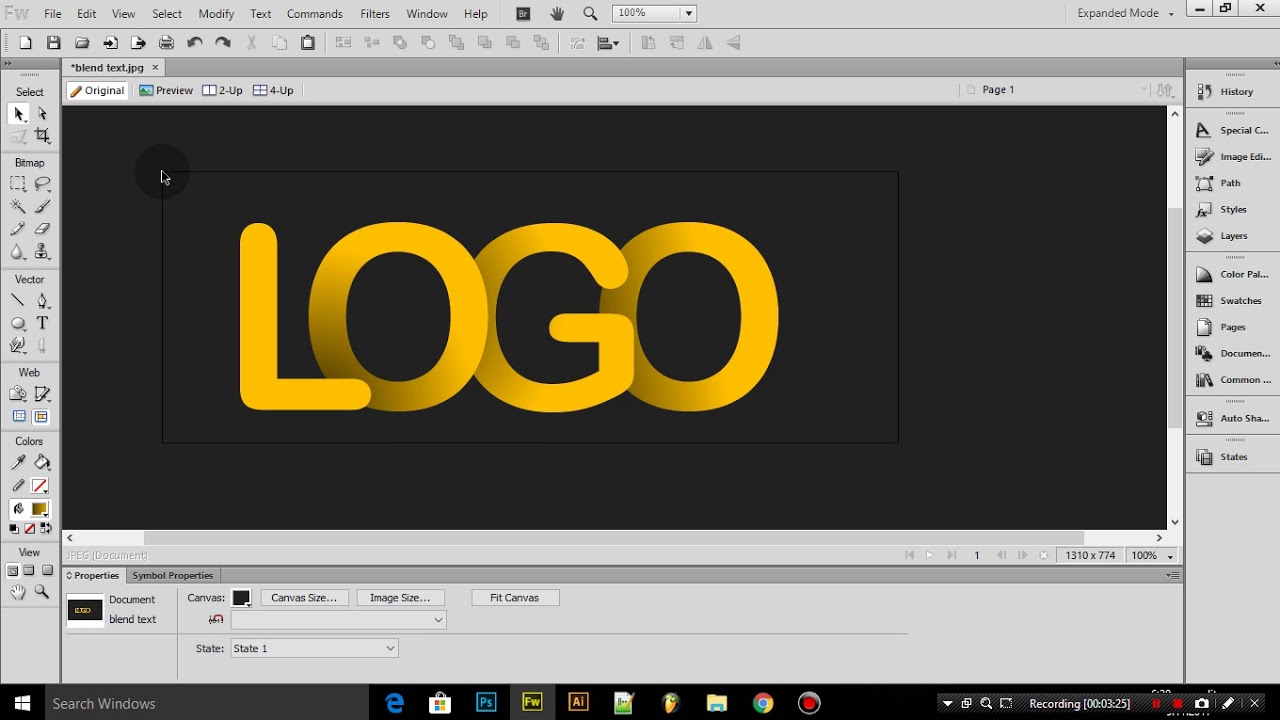Click the Save icon in toolbar
The width and height of the screenshot is (1280, 720).
54,43
